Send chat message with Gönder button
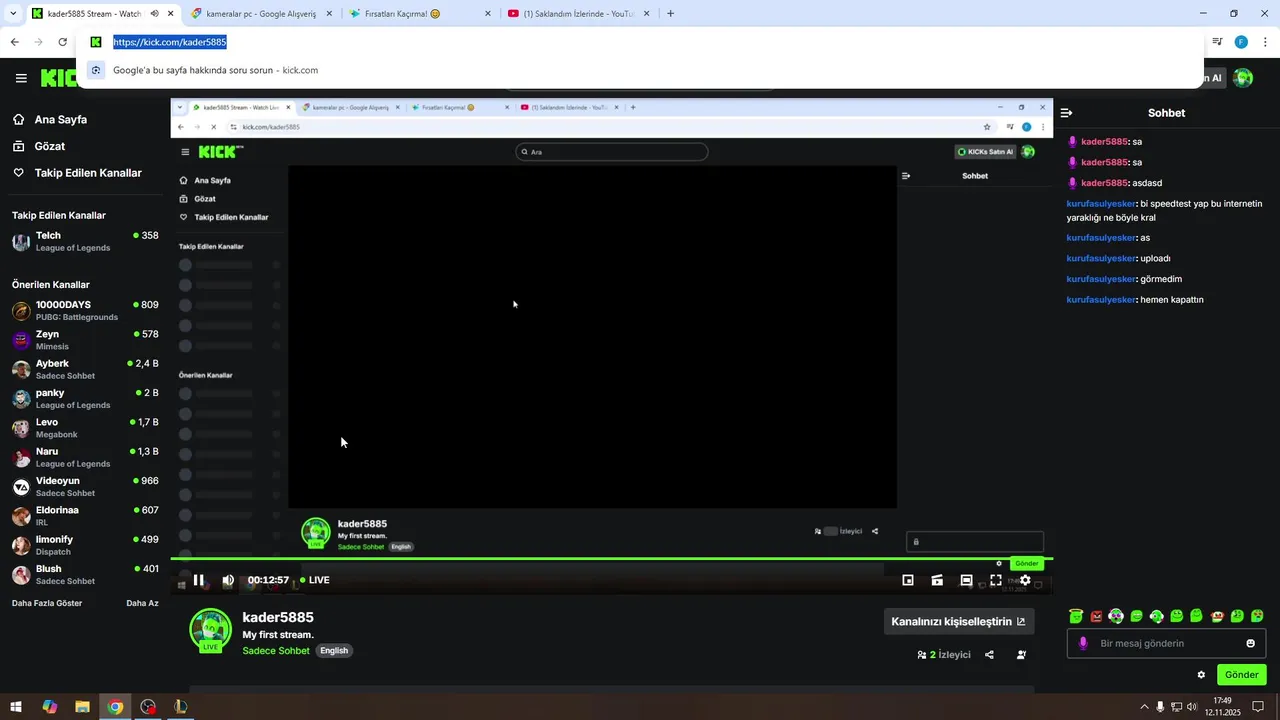 tap(1241, 675)
